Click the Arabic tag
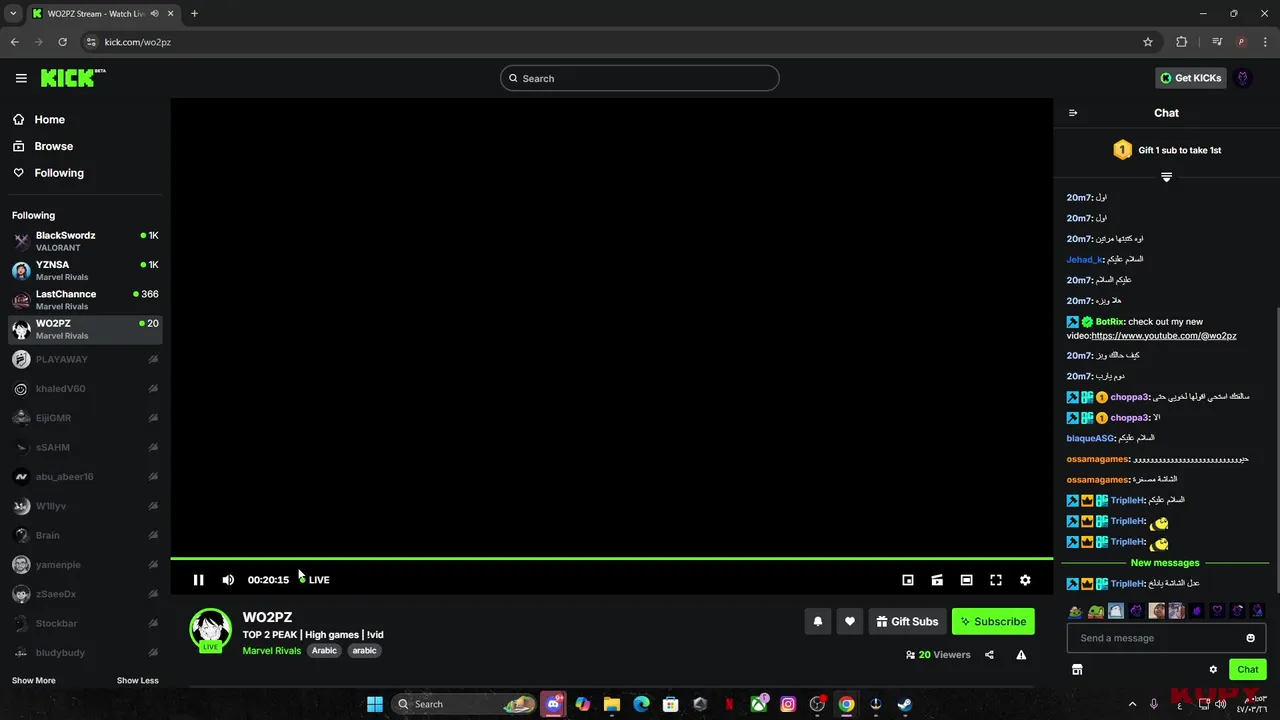Image resolution: width=1280 pixels, height=720 pixels. click(324, 651)
